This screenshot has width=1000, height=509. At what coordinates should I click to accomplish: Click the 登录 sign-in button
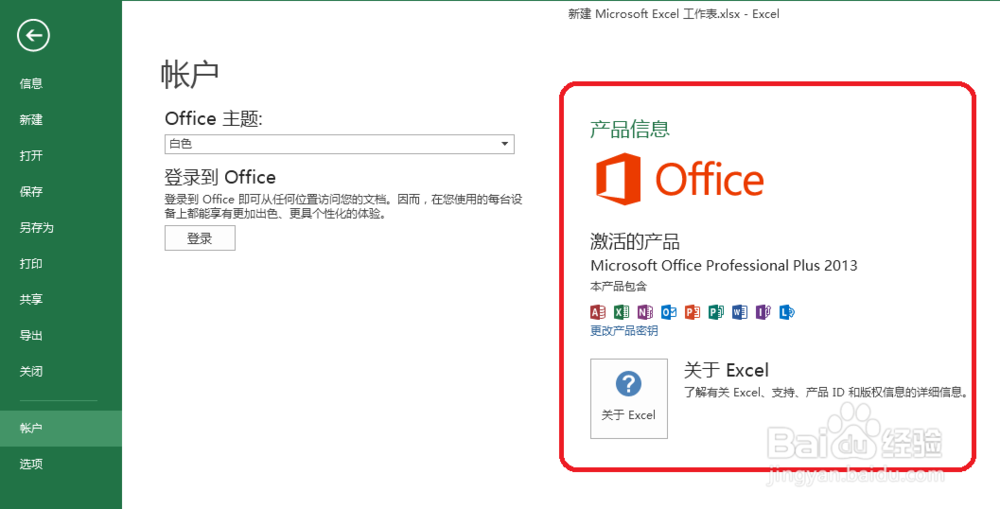pyautogui.click(x=200, y=239)
